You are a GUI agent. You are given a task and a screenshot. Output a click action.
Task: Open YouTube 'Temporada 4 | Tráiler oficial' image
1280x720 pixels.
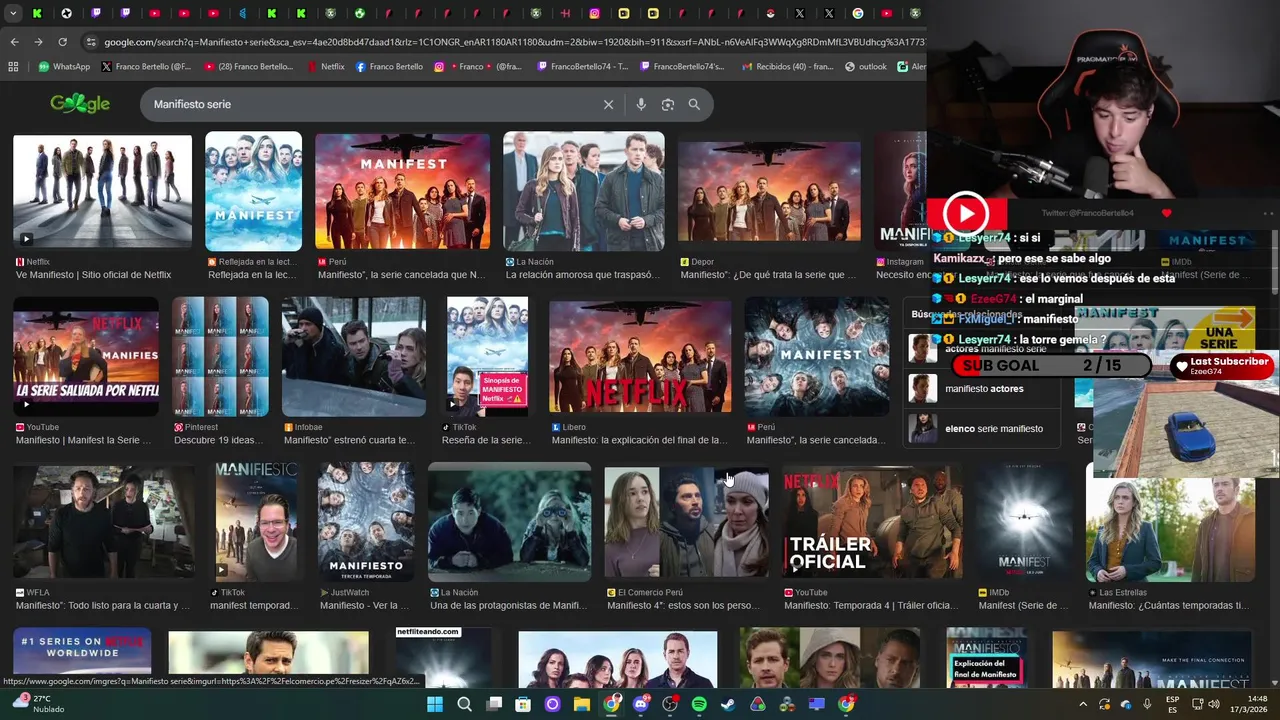click(x=873, y=522)
